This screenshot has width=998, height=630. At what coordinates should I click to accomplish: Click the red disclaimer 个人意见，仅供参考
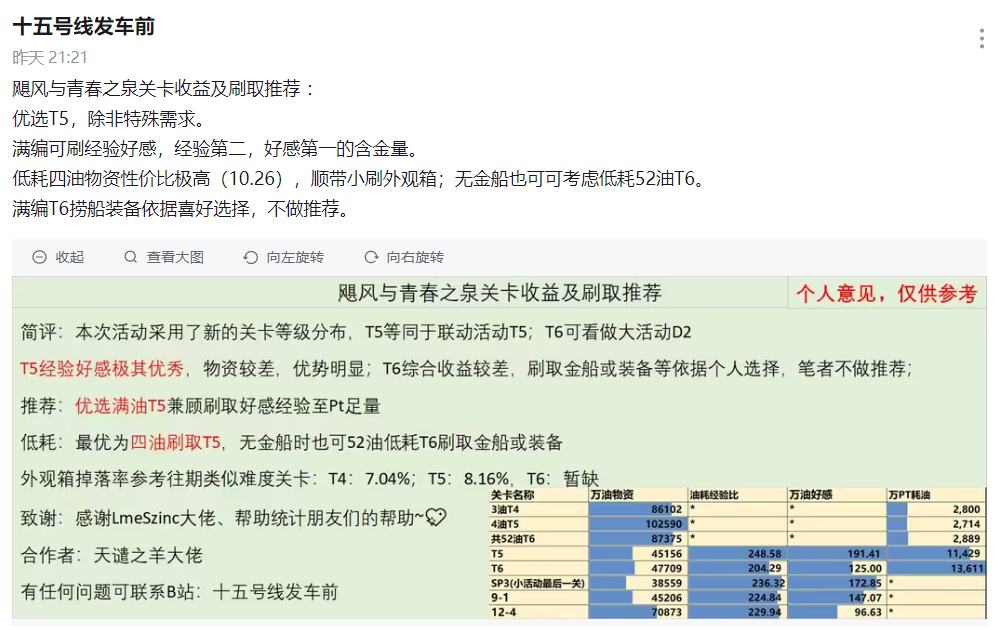point(886,291)
